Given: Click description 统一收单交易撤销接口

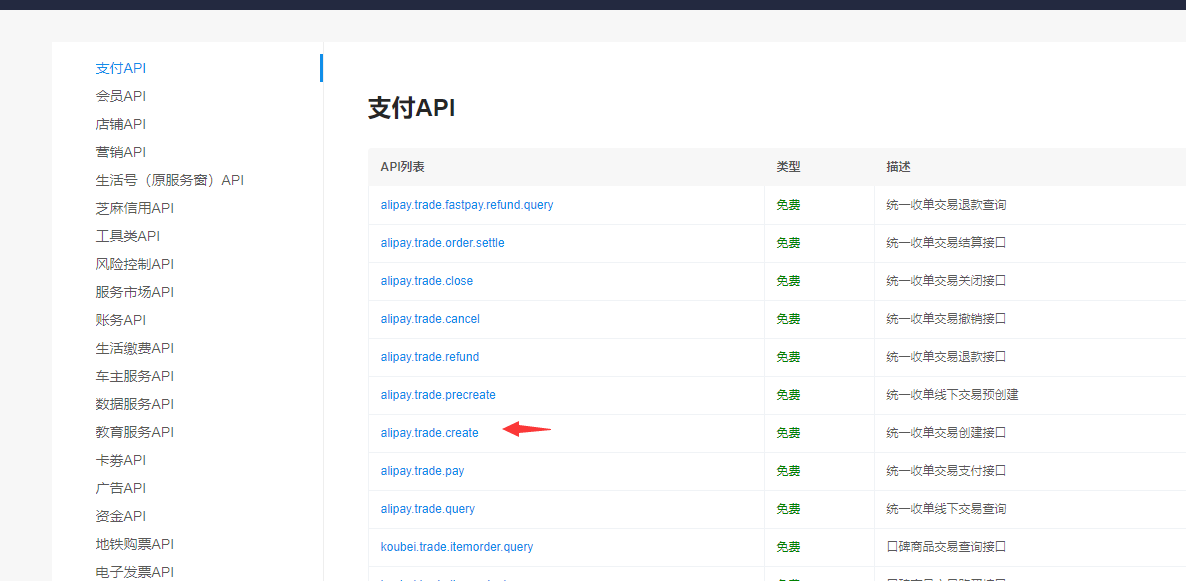Looking at the screenshot, I should (946, 318).
